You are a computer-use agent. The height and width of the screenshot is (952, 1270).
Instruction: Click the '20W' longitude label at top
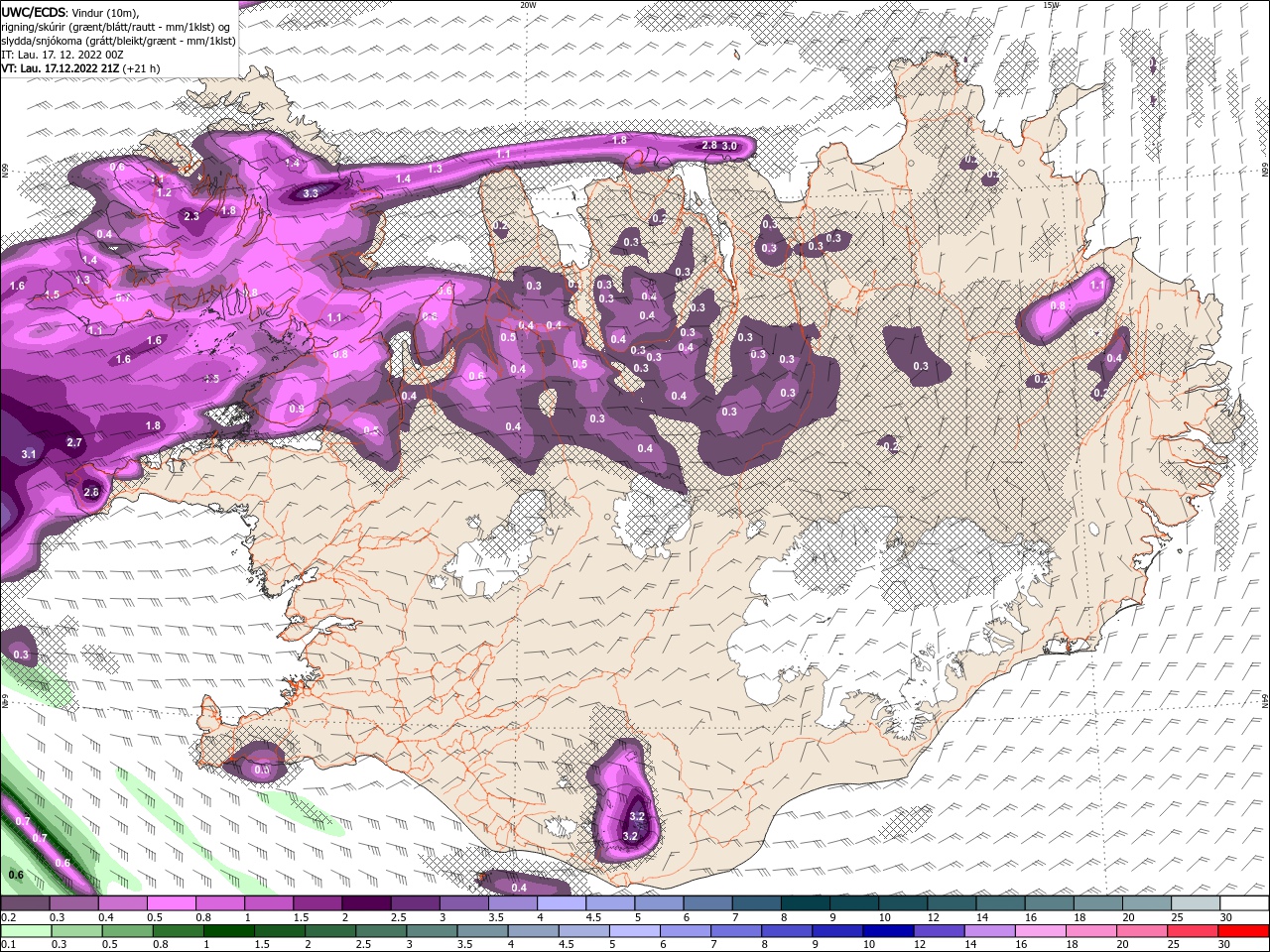coord(528,5)
